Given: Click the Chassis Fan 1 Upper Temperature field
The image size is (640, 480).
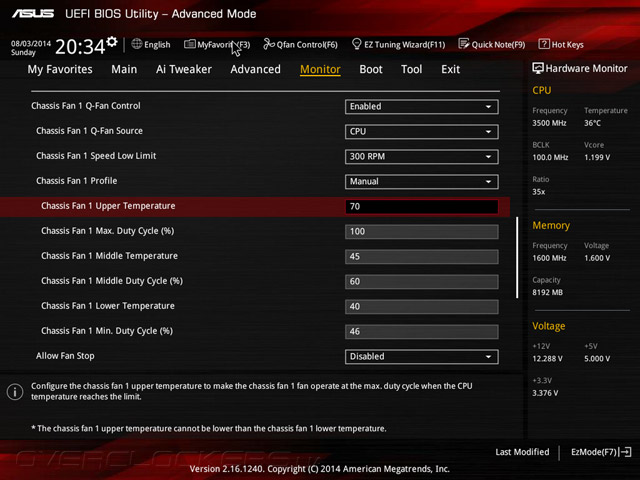Looking at the screenshot, I should point(422,207).
